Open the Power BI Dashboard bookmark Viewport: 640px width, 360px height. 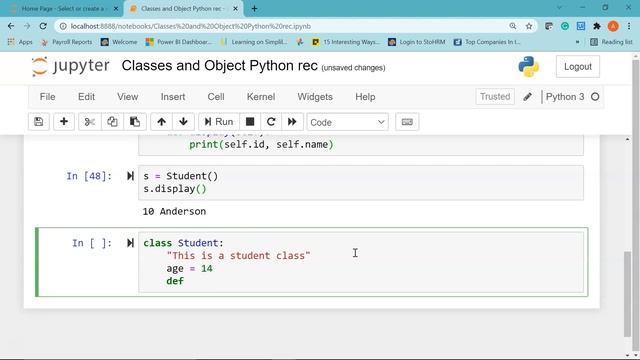point(179,42)
